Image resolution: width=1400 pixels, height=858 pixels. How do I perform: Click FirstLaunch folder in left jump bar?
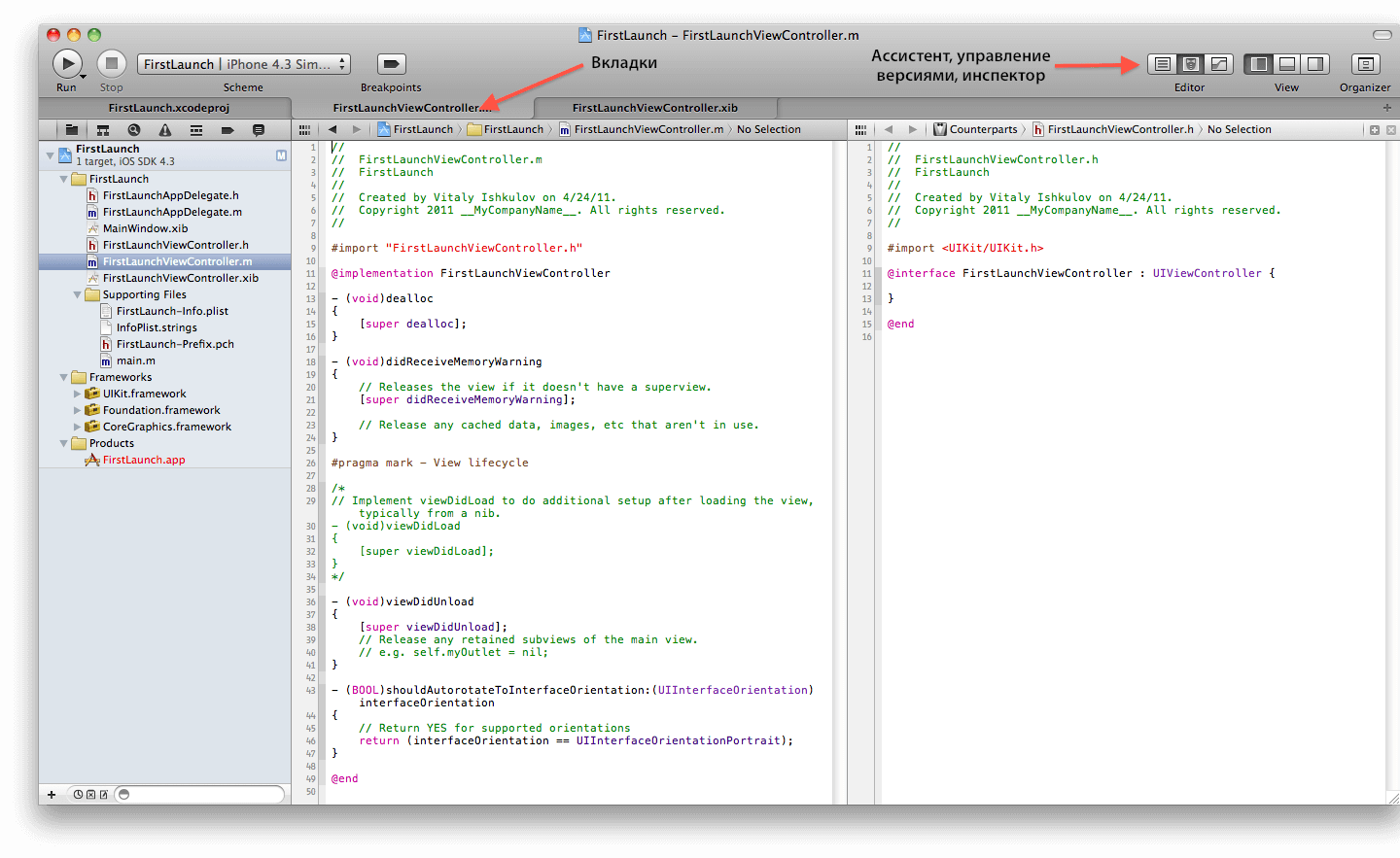[507, 129]
